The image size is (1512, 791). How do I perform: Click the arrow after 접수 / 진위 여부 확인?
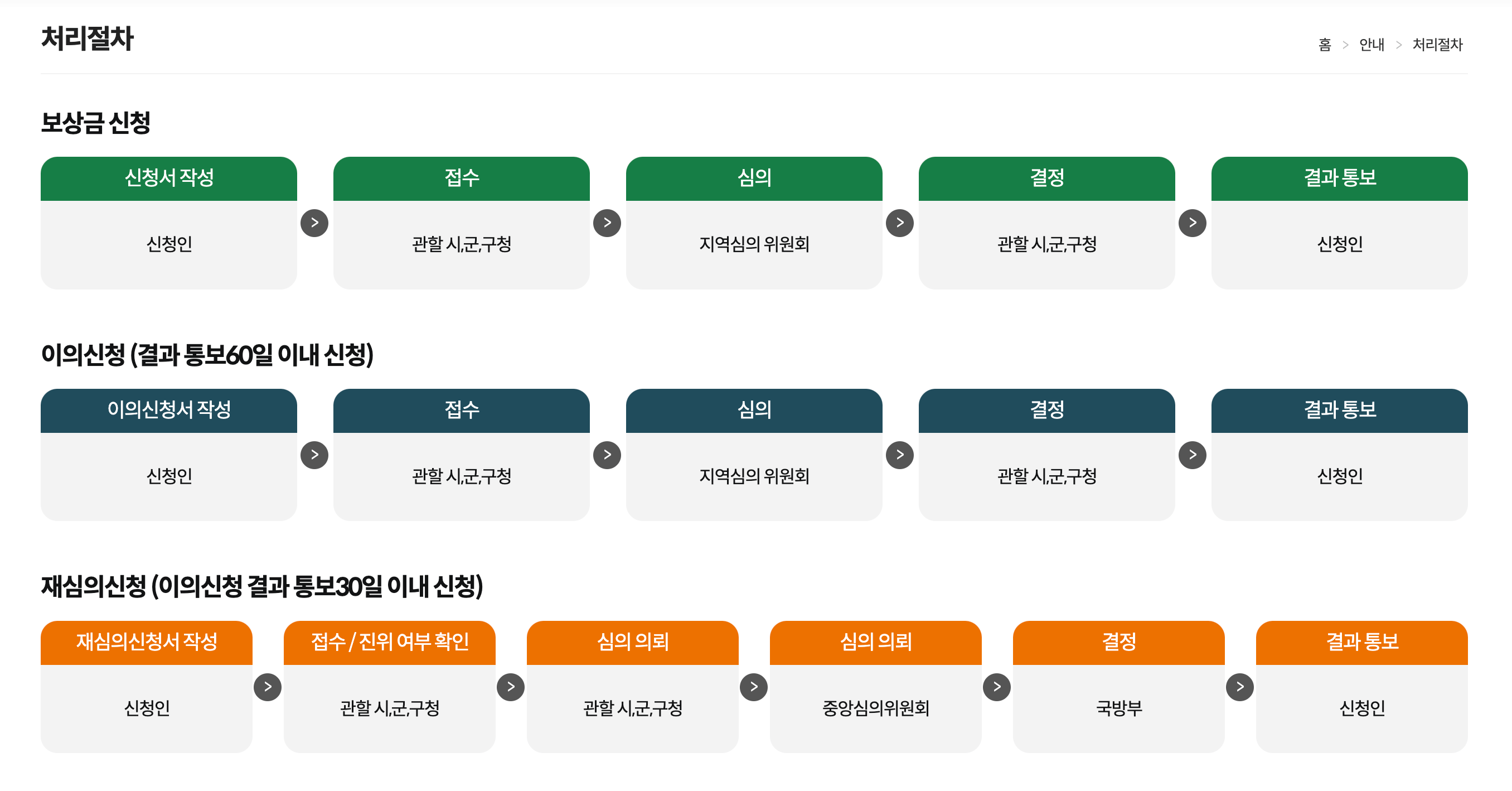pyautogui.click(x=511, y=686)
